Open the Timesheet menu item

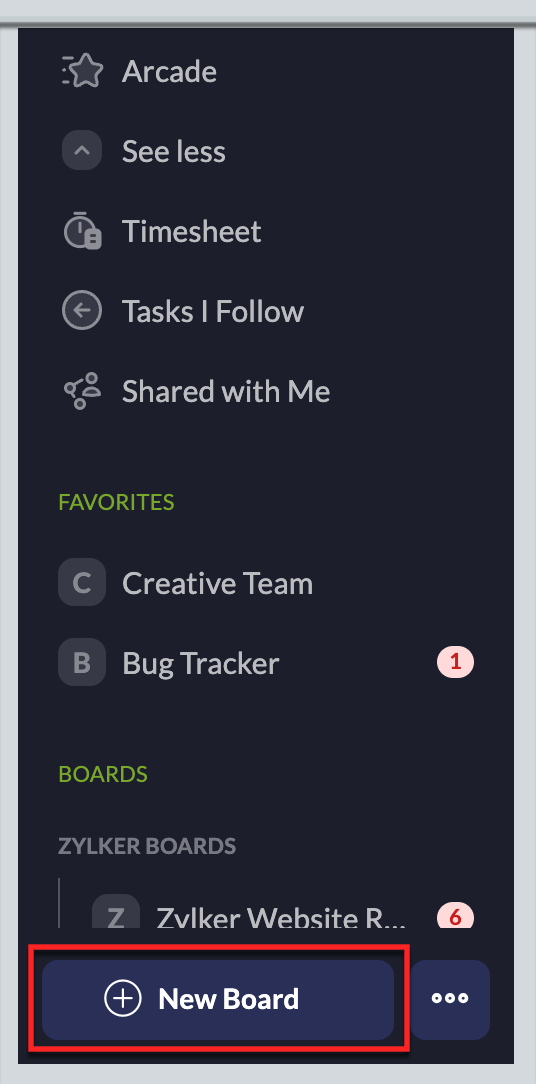(x=192, y=231)
